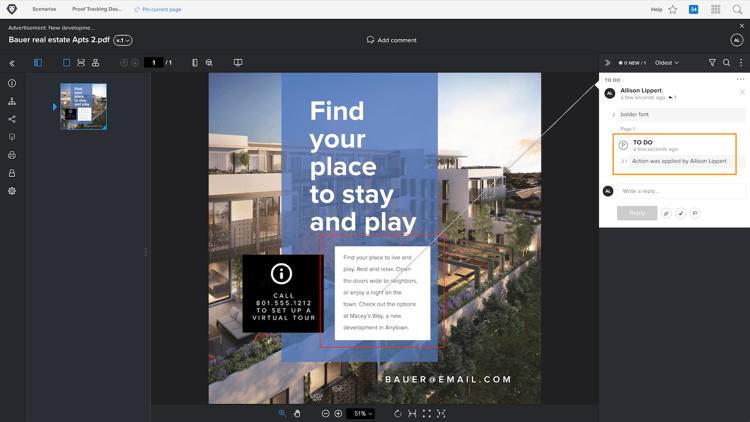Open the user avatar in header
The image size is (750, 422).
coord(737,40)
